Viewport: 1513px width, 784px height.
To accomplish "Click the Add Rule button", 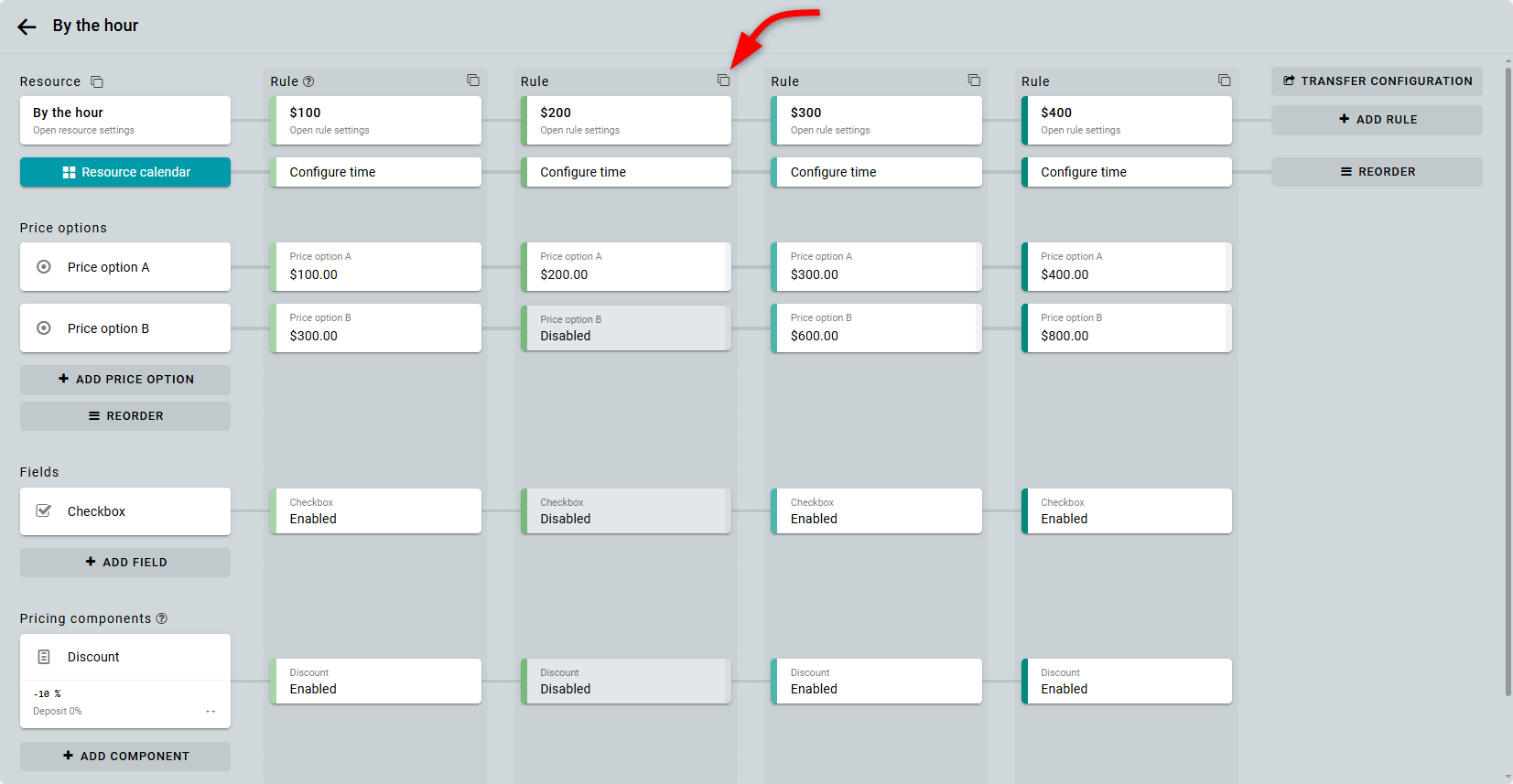I will (1377, 120).
